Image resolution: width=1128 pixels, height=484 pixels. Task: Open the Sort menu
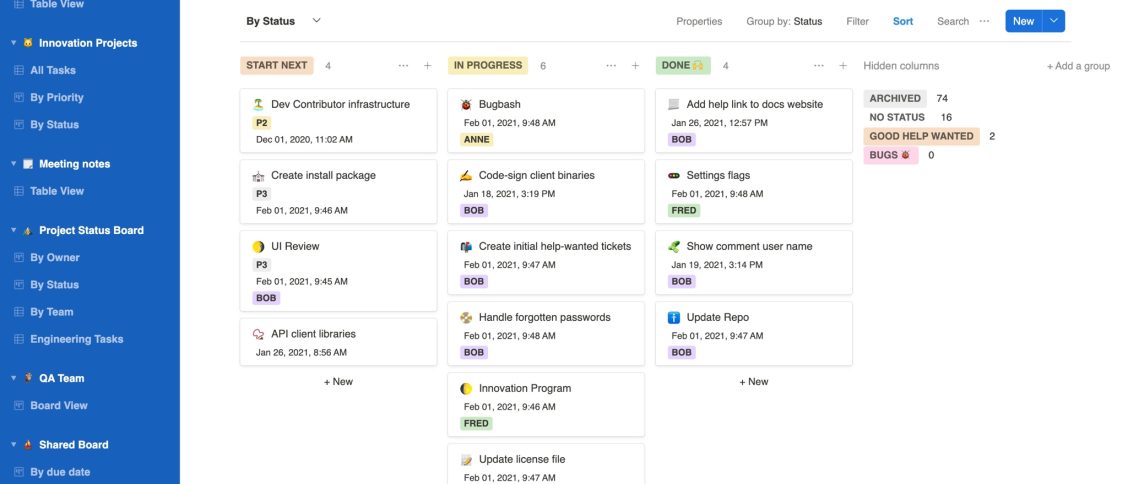tap(903, 21)
